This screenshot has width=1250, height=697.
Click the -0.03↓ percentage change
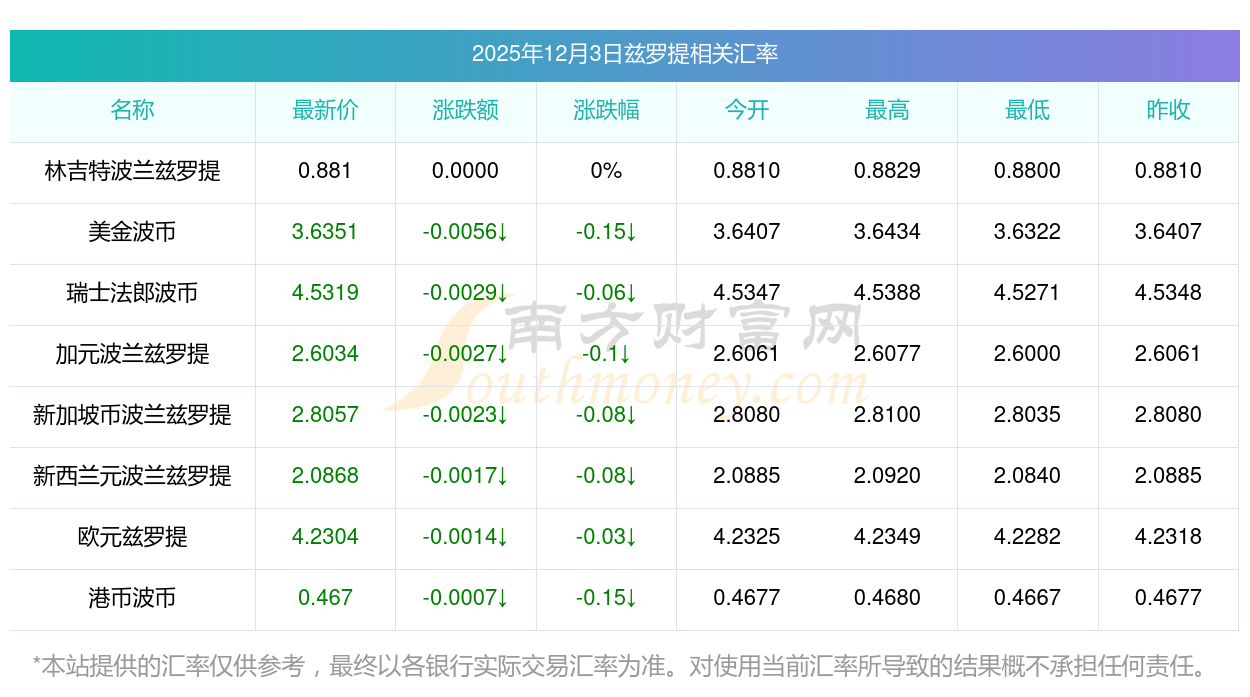tap(606, 537)
